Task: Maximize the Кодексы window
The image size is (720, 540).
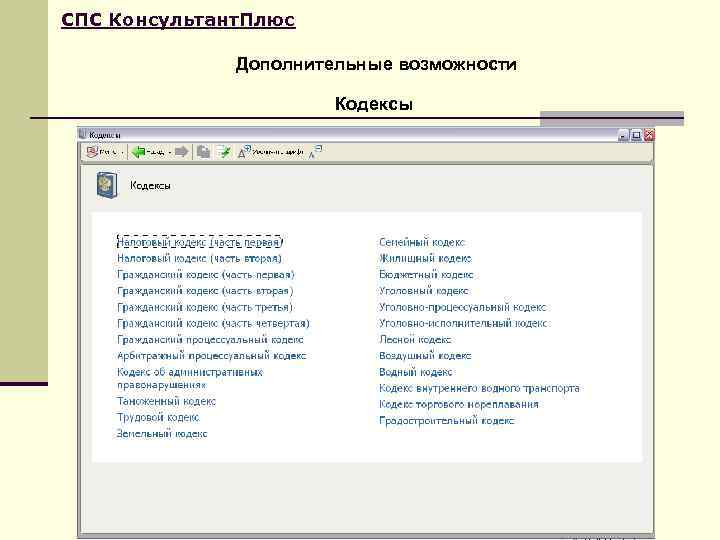Action: tap(636, 135)
